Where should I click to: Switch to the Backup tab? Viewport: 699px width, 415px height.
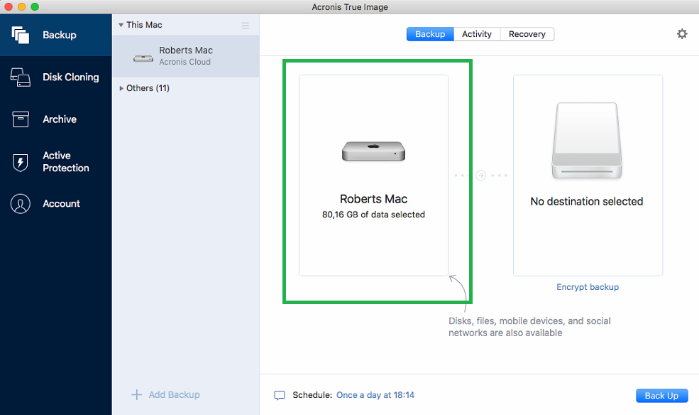click(x=430, y=34)
